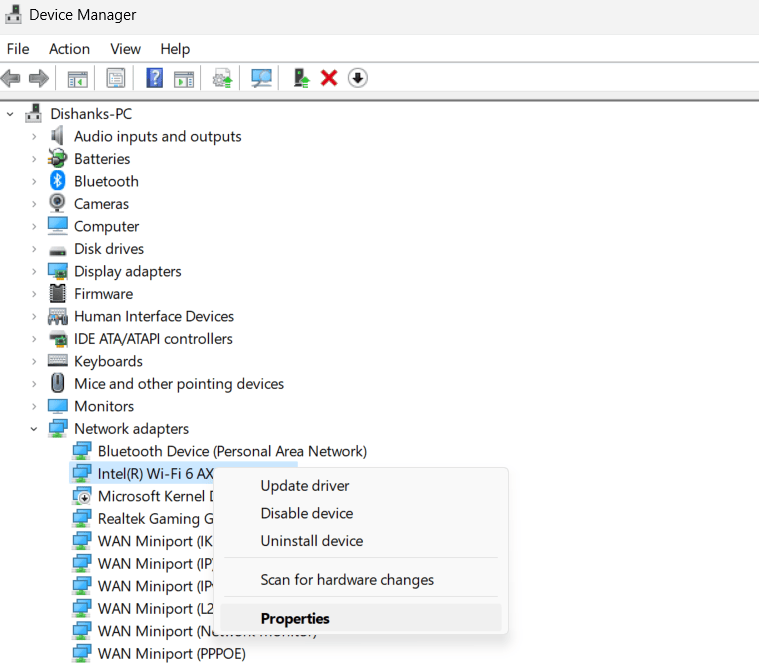Select the Display adapters label
This screenshot has width=759, height=666.
[128, 271]
